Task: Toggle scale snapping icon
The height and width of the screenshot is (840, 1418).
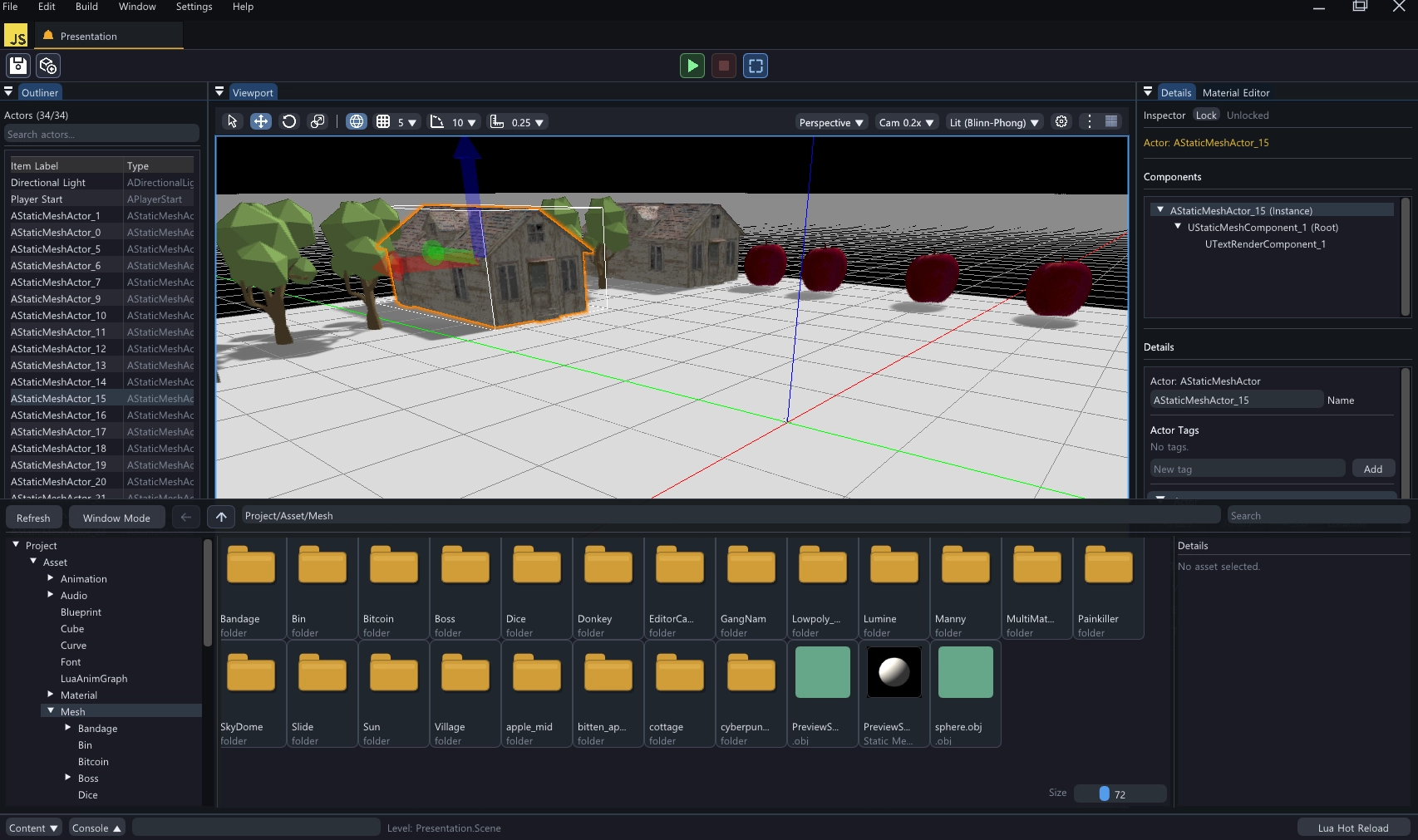Action: 497,121
